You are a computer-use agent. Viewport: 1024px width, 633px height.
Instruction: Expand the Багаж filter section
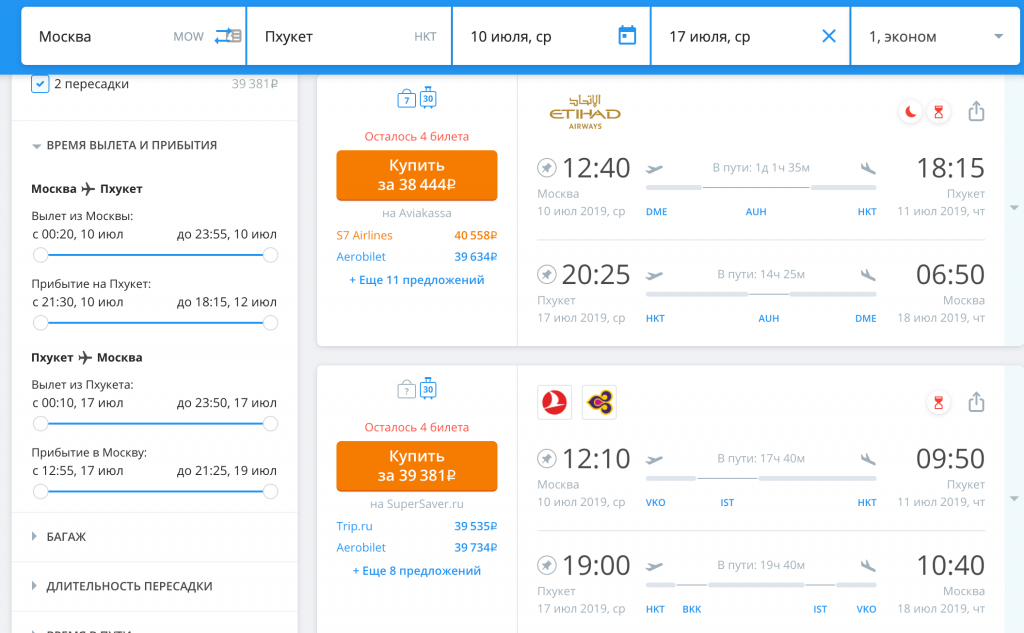click(x=66, y=536)
